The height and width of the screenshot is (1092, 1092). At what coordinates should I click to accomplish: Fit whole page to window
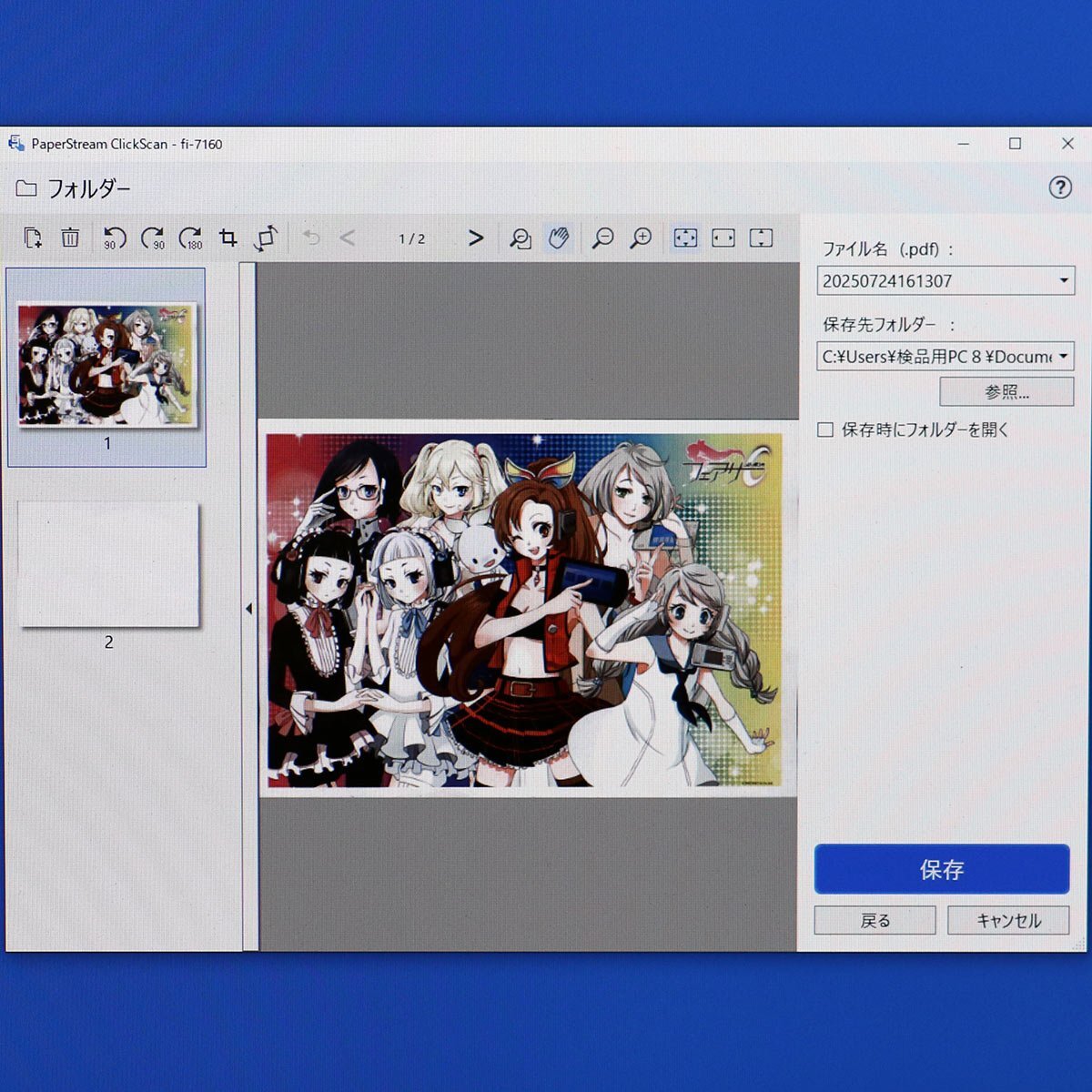coord(685,238)
